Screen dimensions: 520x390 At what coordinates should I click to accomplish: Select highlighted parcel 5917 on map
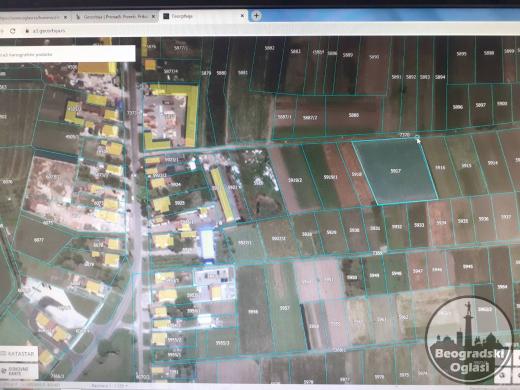pos(395,171)
